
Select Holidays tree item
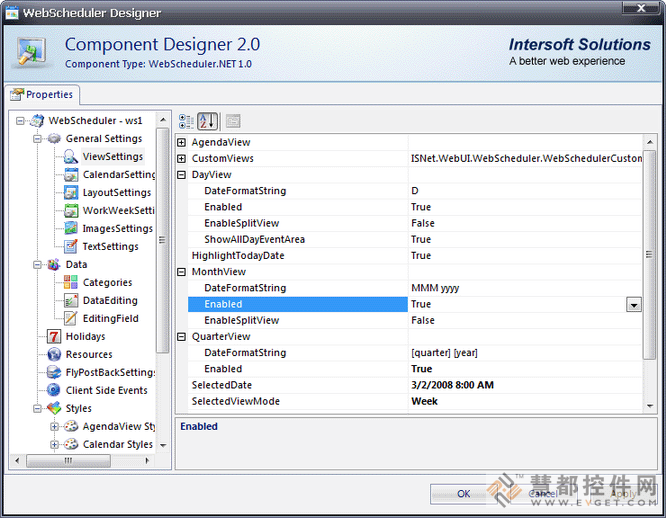click(x=85, y=337)
